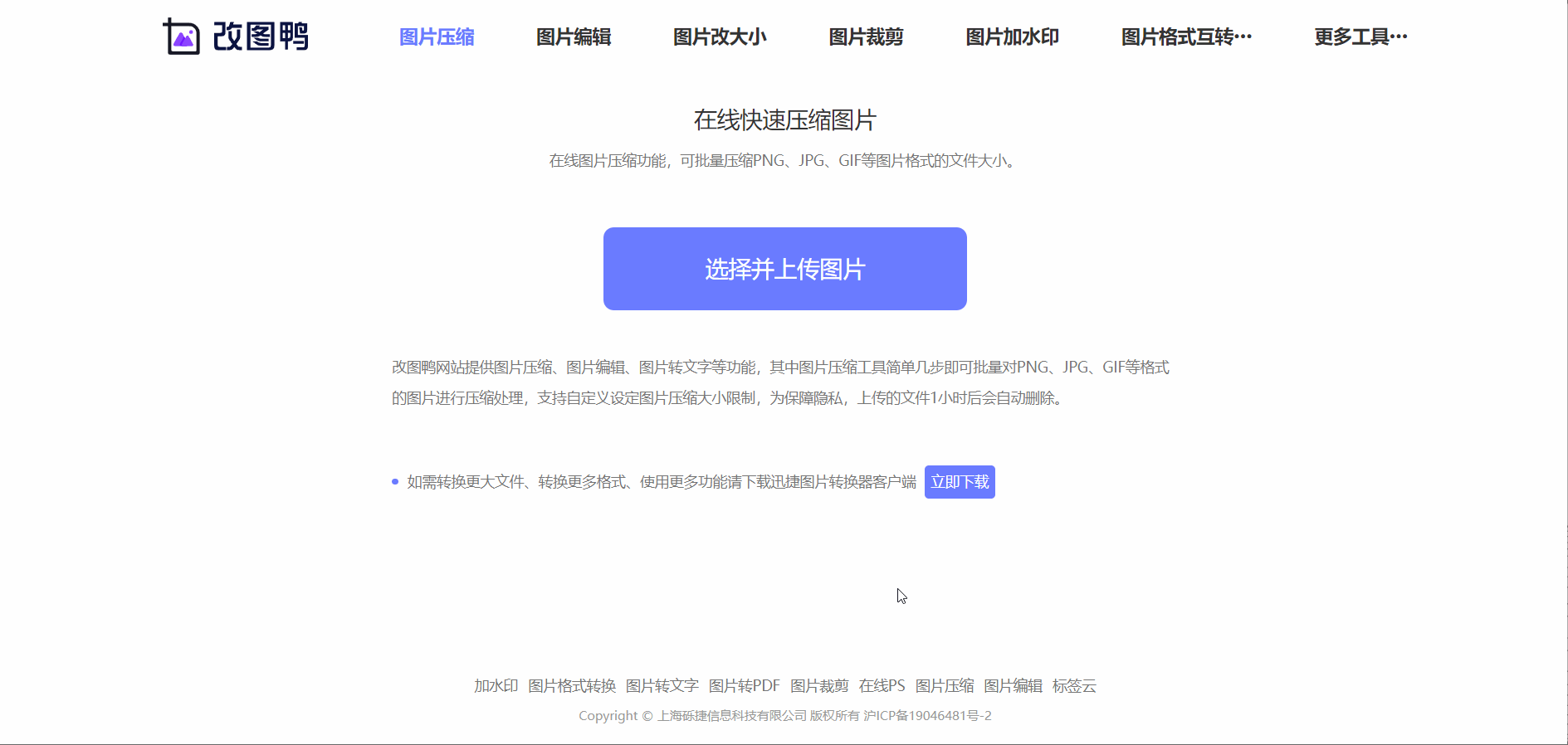Viewport: 1568px width, 745px height.
Task: Open the 图片格式转换 footer link
Action: pyautogui.click(x=572, y=686)
